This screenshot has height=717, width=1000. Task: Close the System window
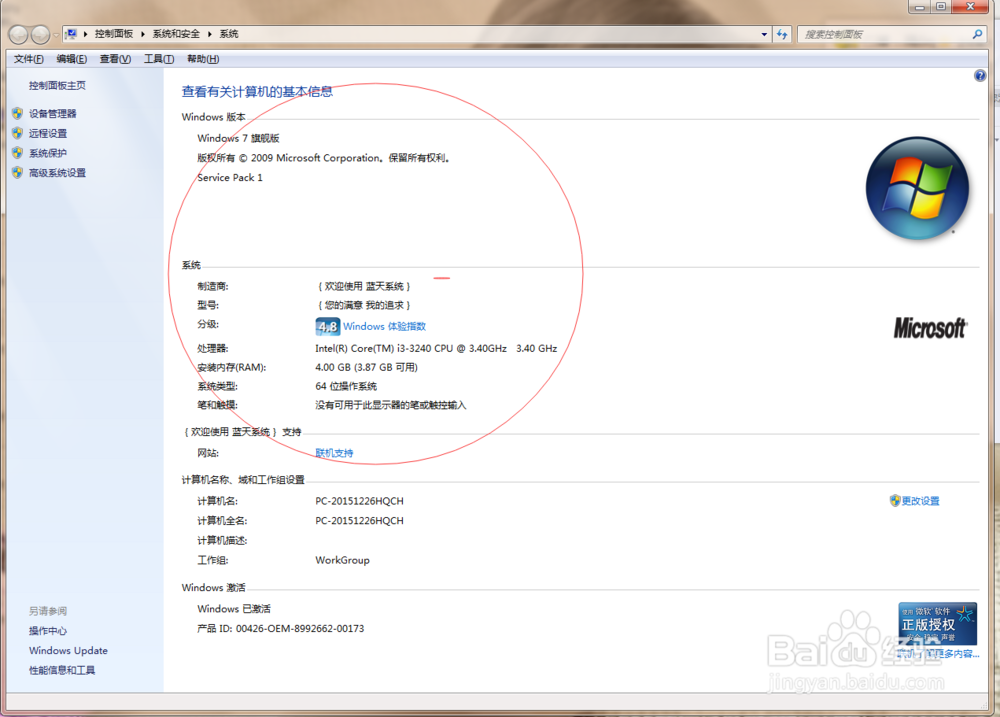[971, 7]
